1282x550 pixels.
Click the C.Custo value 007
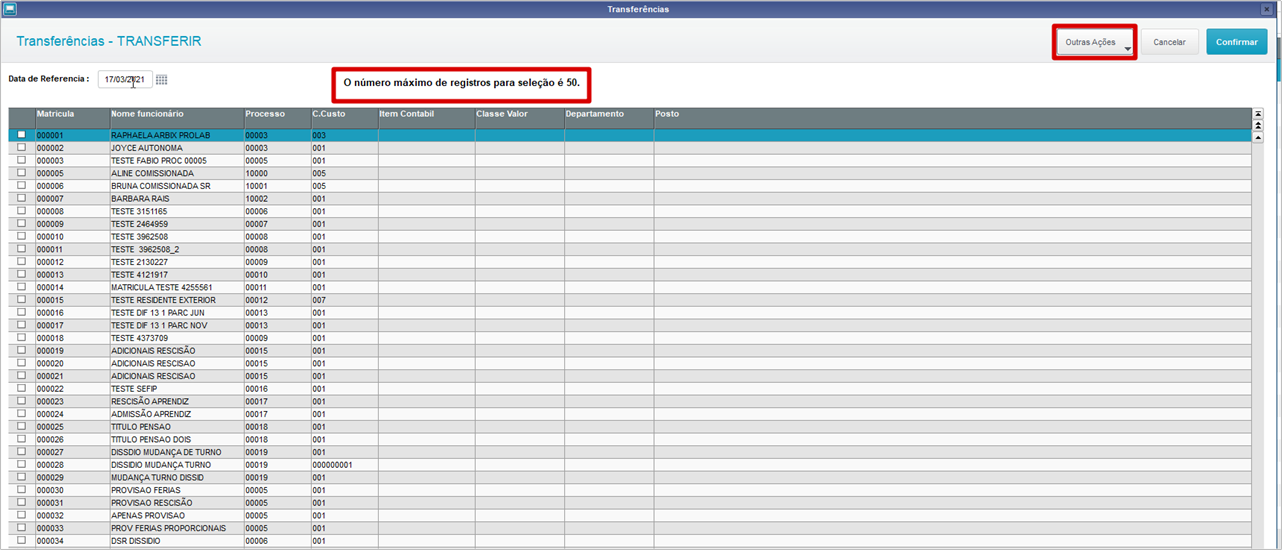[319, 300]
